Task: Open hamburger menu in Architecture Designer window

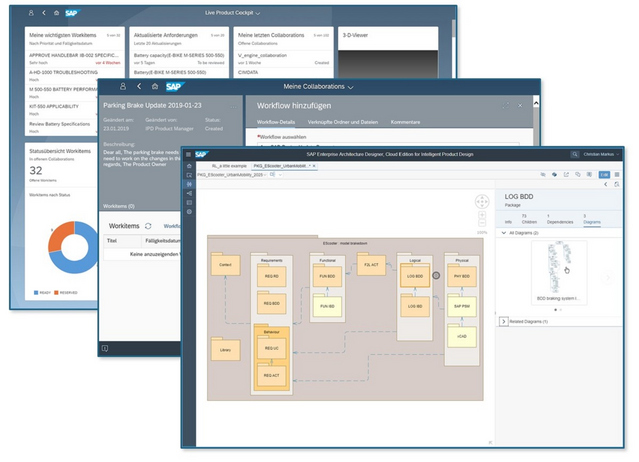Action: (x=188, y=154)
